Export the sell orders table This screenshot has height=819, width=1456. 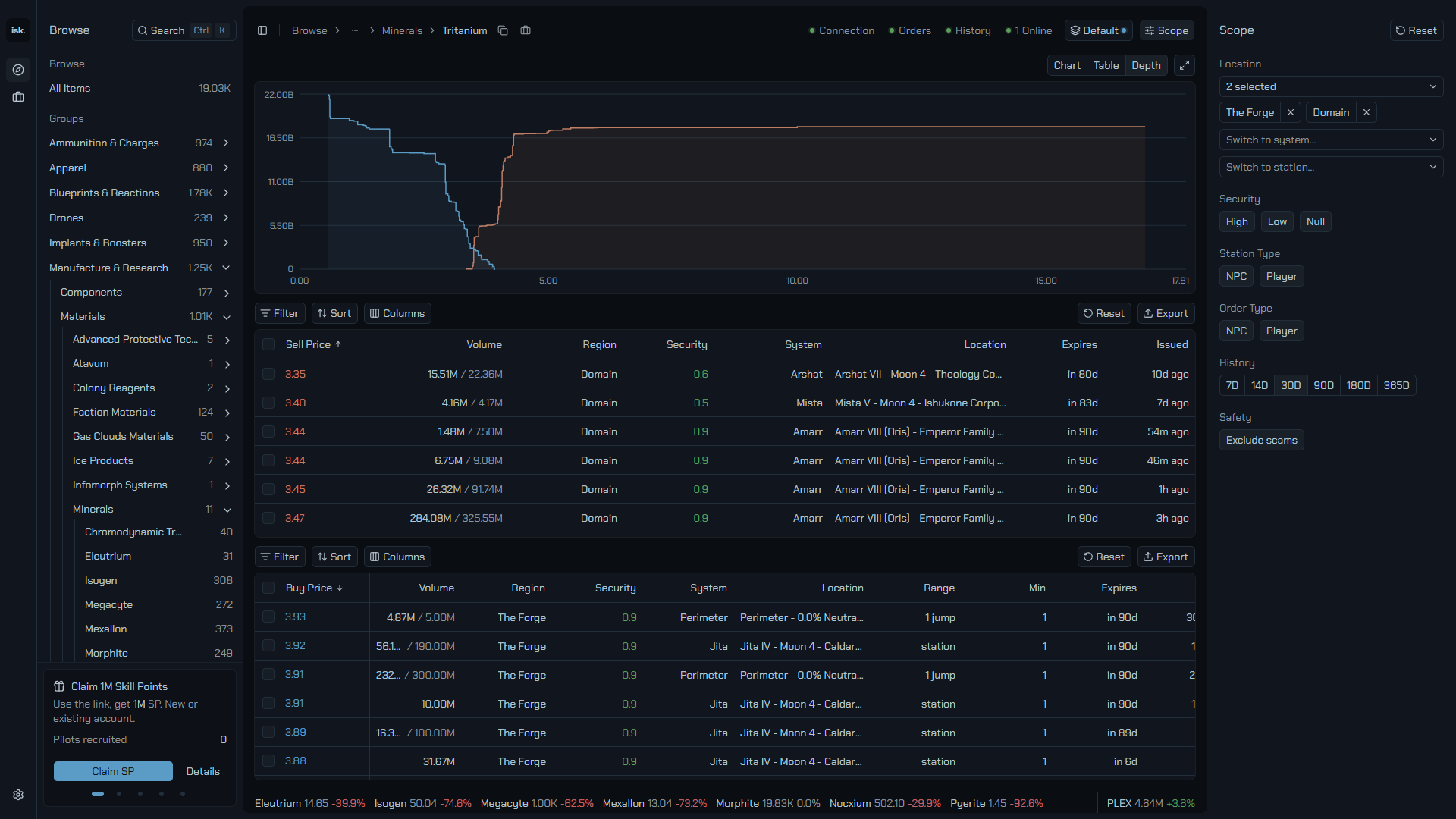pyautogui.click(x=1166, y=313)
